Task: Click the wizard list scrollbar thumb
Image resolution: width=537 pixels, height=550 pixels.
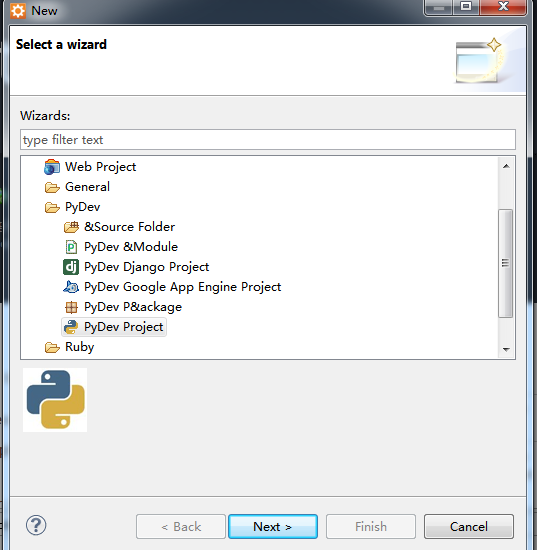Action: tap(505, 263)
